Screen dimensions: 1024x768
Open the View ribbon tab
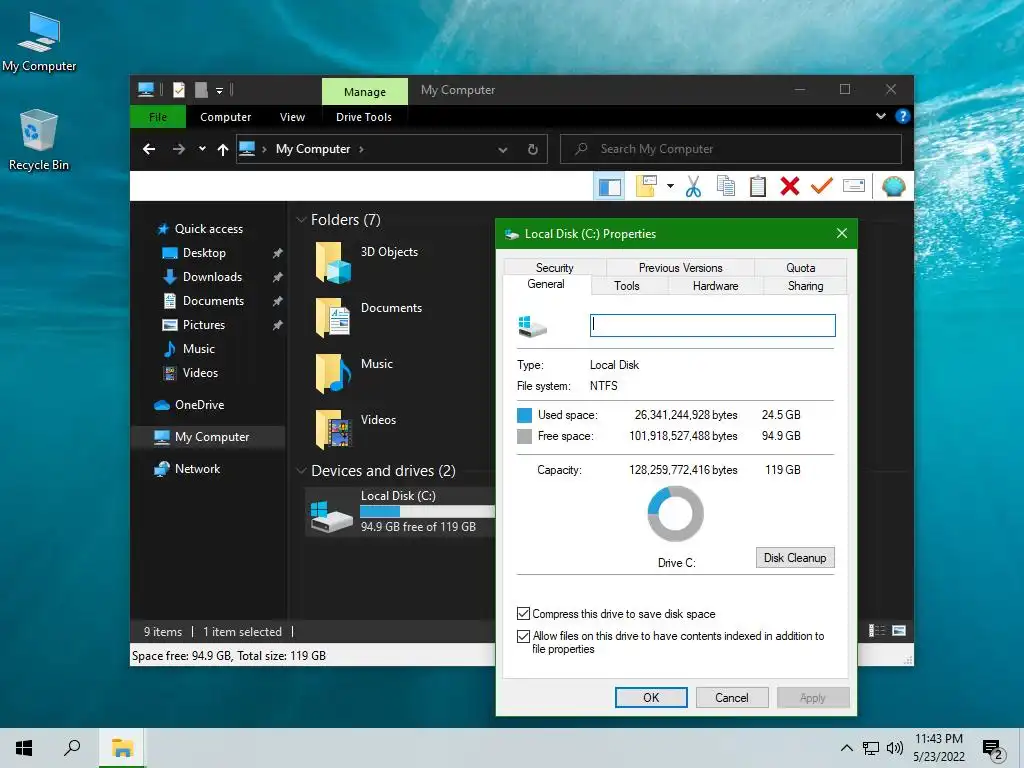pyautogui.click(x=292, y=117)
